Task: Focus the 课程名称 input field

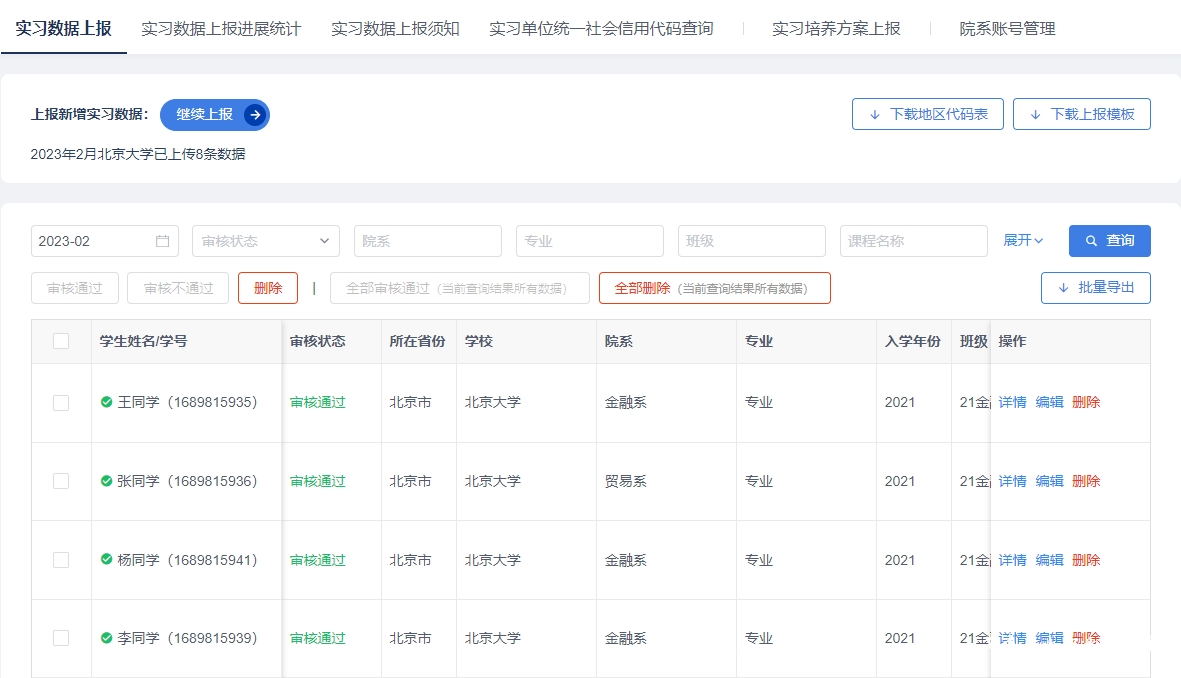Action: coord(913,241)
